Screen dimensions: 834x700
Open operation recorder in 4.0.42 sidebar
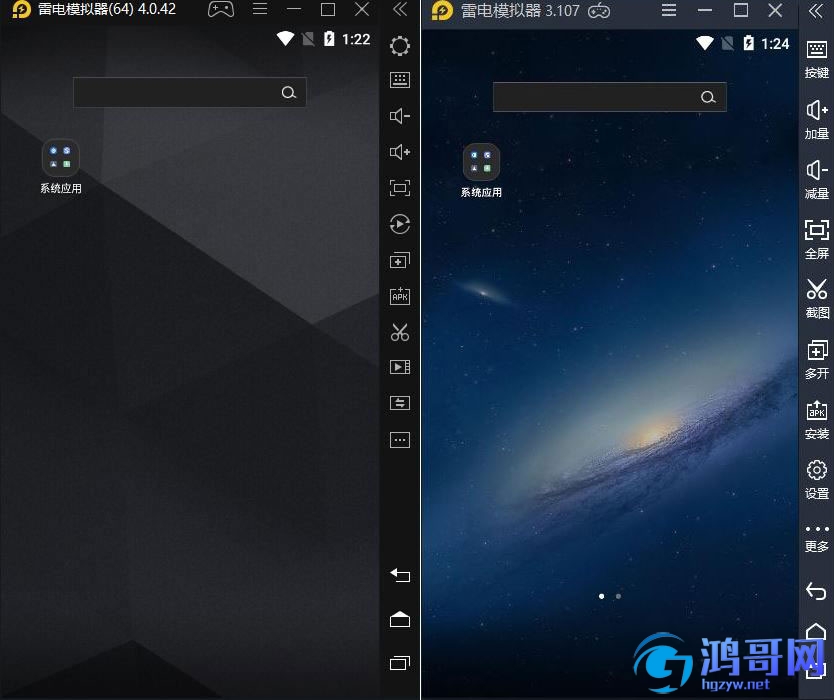point(400,224)
